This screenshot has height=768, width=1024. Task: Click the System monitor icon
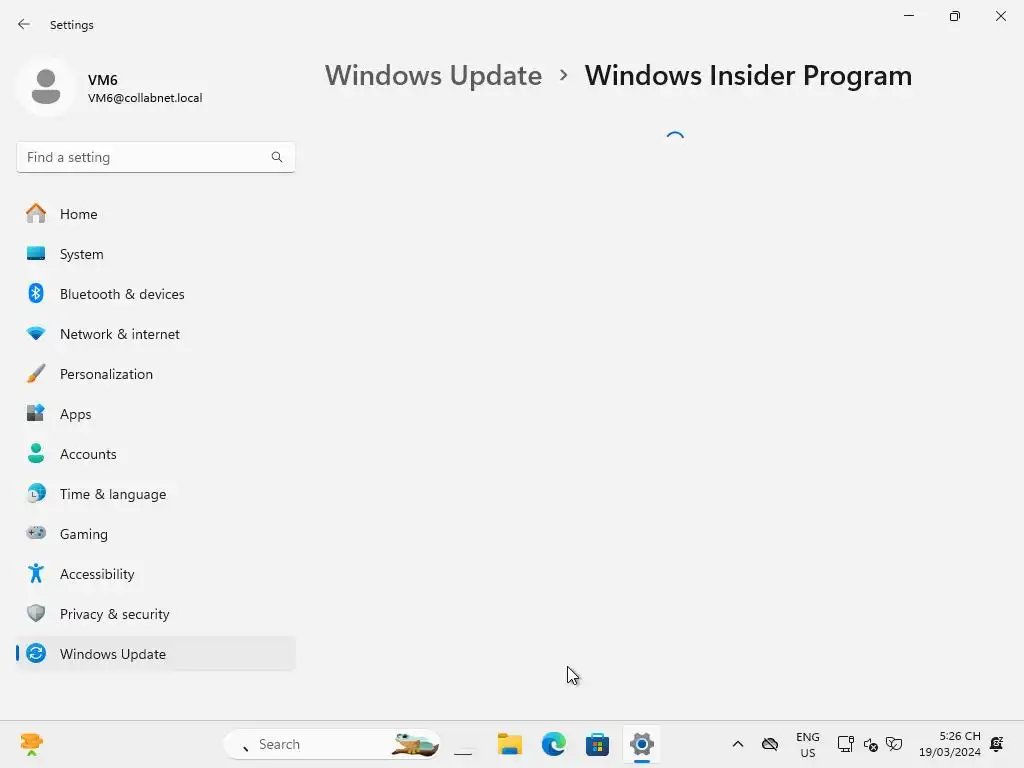36,253
